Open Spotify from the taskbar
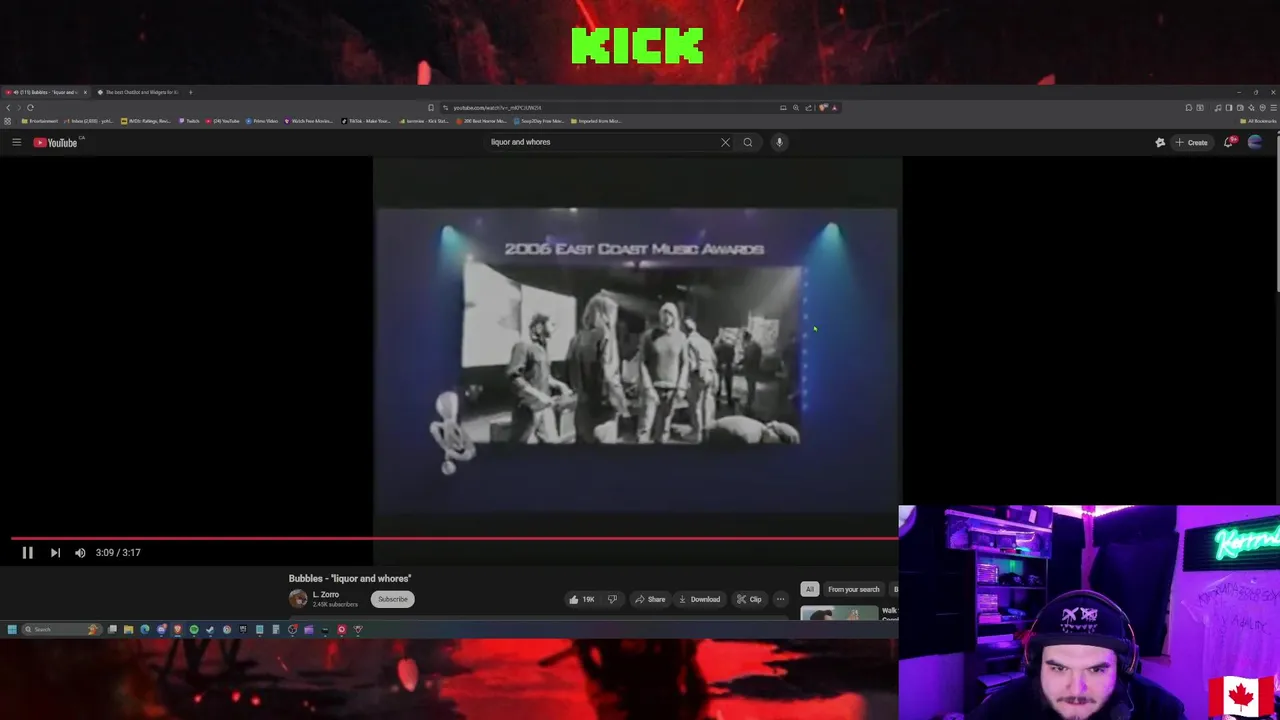The height and width of the screenshot is (720, 1280). pyautogui.click(x=194, y=629)
